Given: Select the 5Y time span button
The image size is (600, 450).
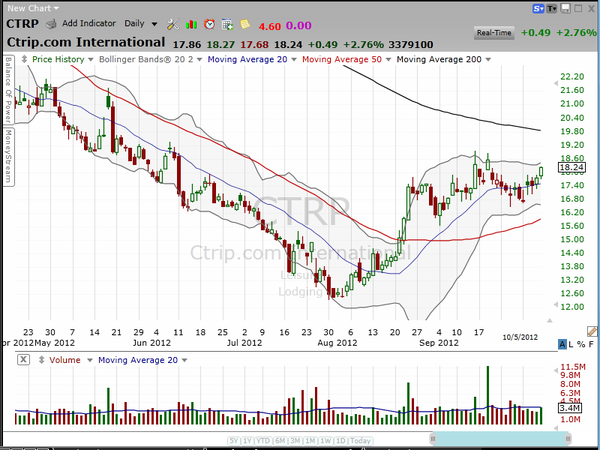Looking at the screenshot, I should (x=233, y=441).
